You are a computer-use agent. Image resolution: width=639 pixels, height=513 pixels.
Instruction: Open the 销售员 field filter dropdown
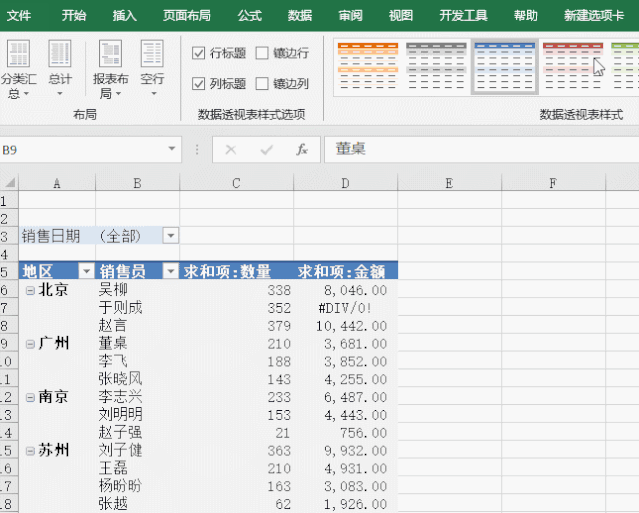point(171,271)
